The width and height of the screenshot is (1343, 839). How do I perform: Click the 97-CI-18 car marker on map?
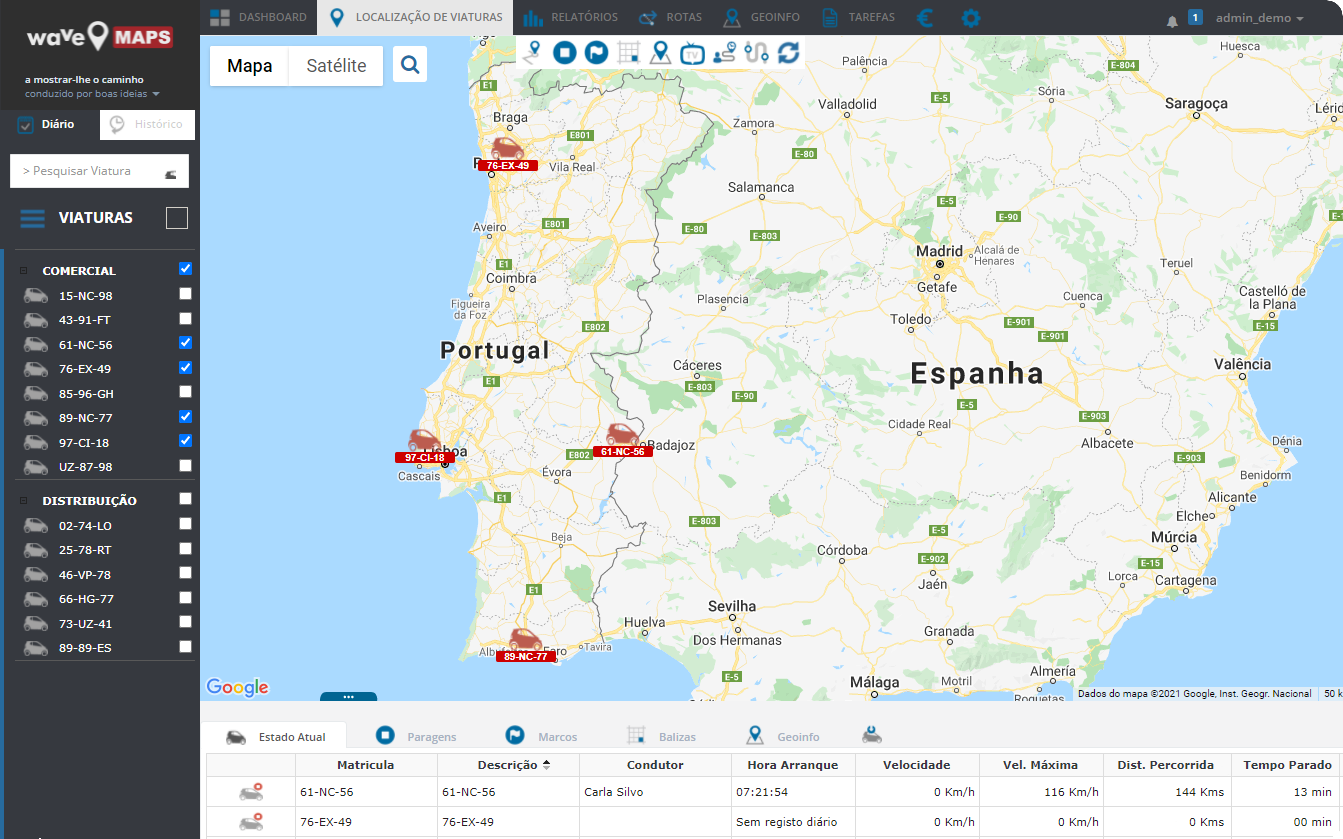(x=424, y=442)
